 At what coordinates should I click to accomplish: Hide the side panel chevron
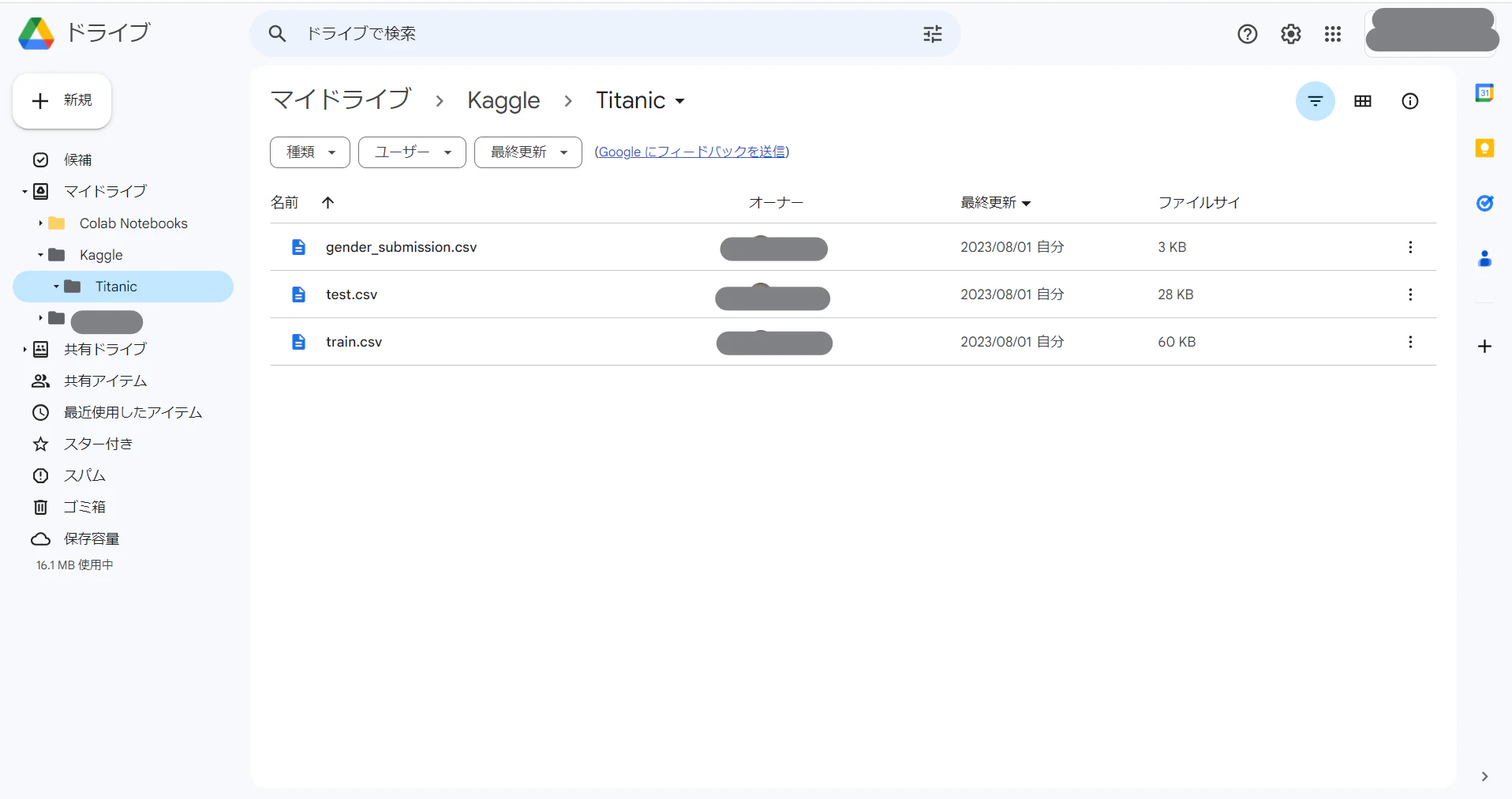tap(1484, 777)
